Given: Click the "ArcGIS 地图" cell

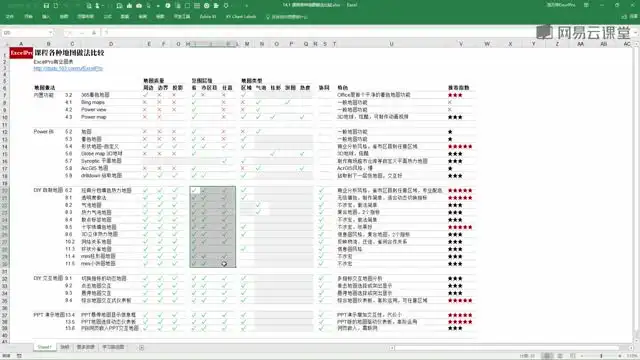Looking at the screenshot, I should coord(94,168).
